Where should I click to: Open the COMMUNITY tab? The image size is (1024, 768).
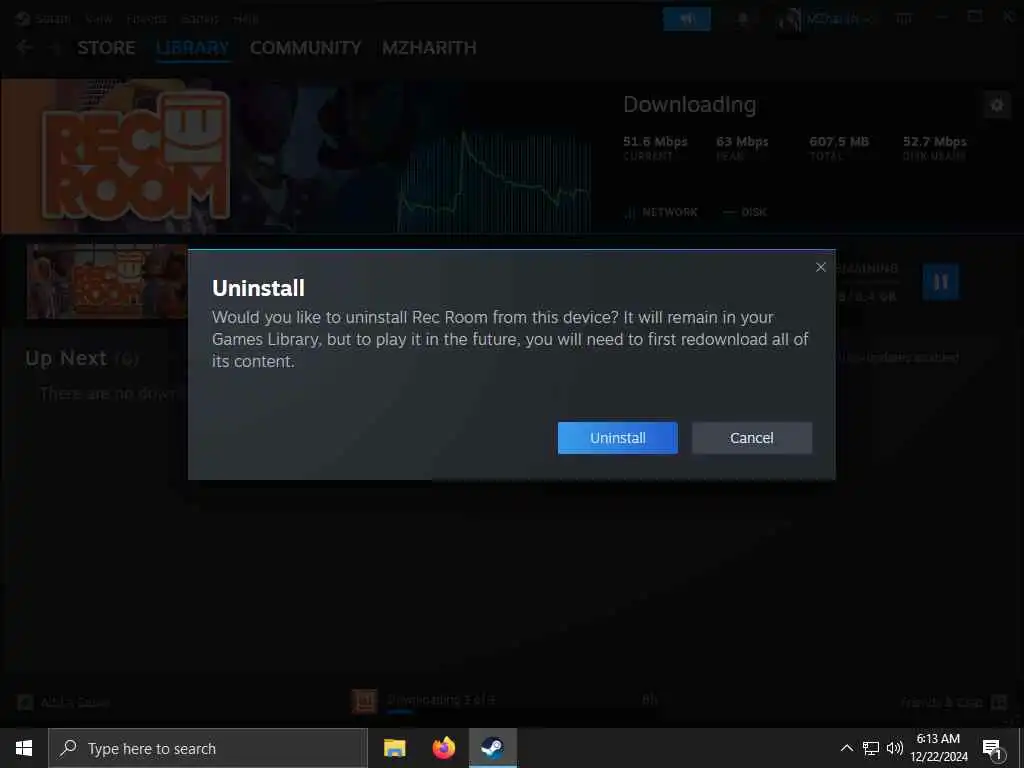coord(306,48)
